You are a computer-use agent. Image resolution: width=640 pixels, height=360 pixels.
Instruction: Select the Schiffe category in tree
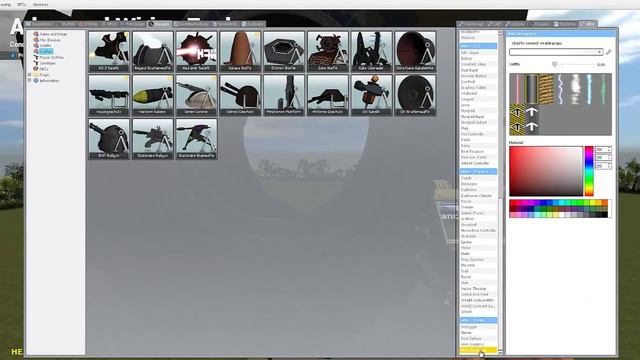coord(45,46)
